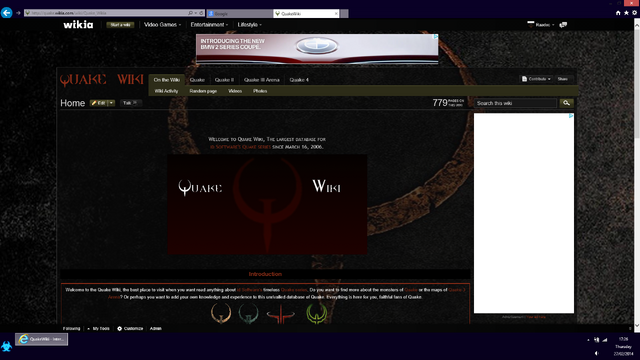
Task: Open the Wiki Activity link
Action: (x=166, y=91)
